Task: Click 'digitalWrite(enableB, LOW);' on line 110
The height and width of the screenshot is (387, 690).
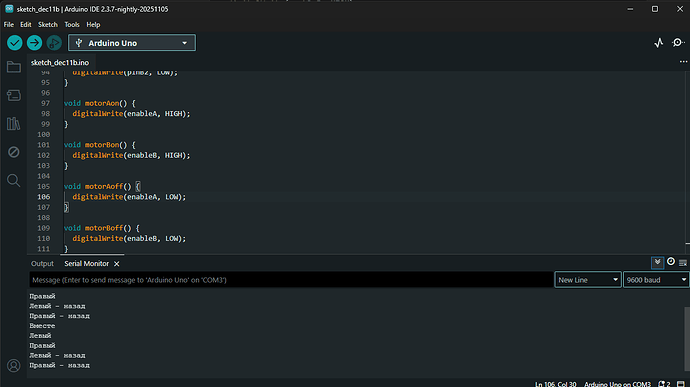Action: click(x=129, y=239)
